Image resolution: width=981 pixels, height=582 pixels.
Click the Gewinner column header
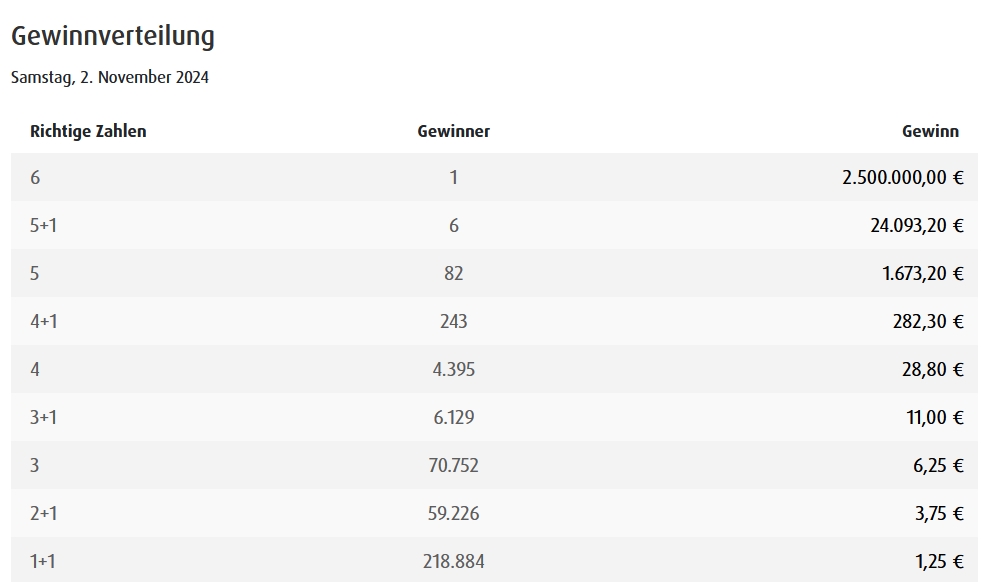pos(454,131)
